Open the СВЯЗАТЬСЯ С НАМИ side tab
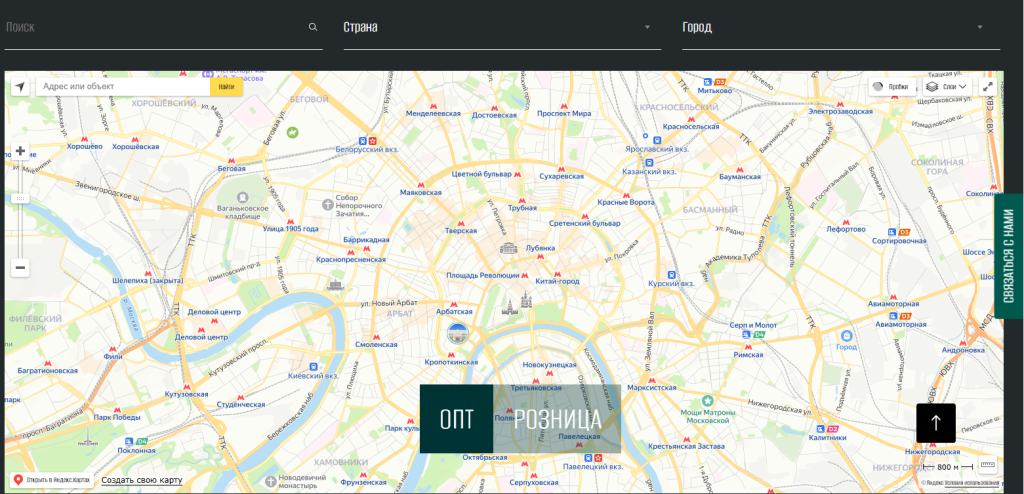1024x494 pixels. (1009, 255)
